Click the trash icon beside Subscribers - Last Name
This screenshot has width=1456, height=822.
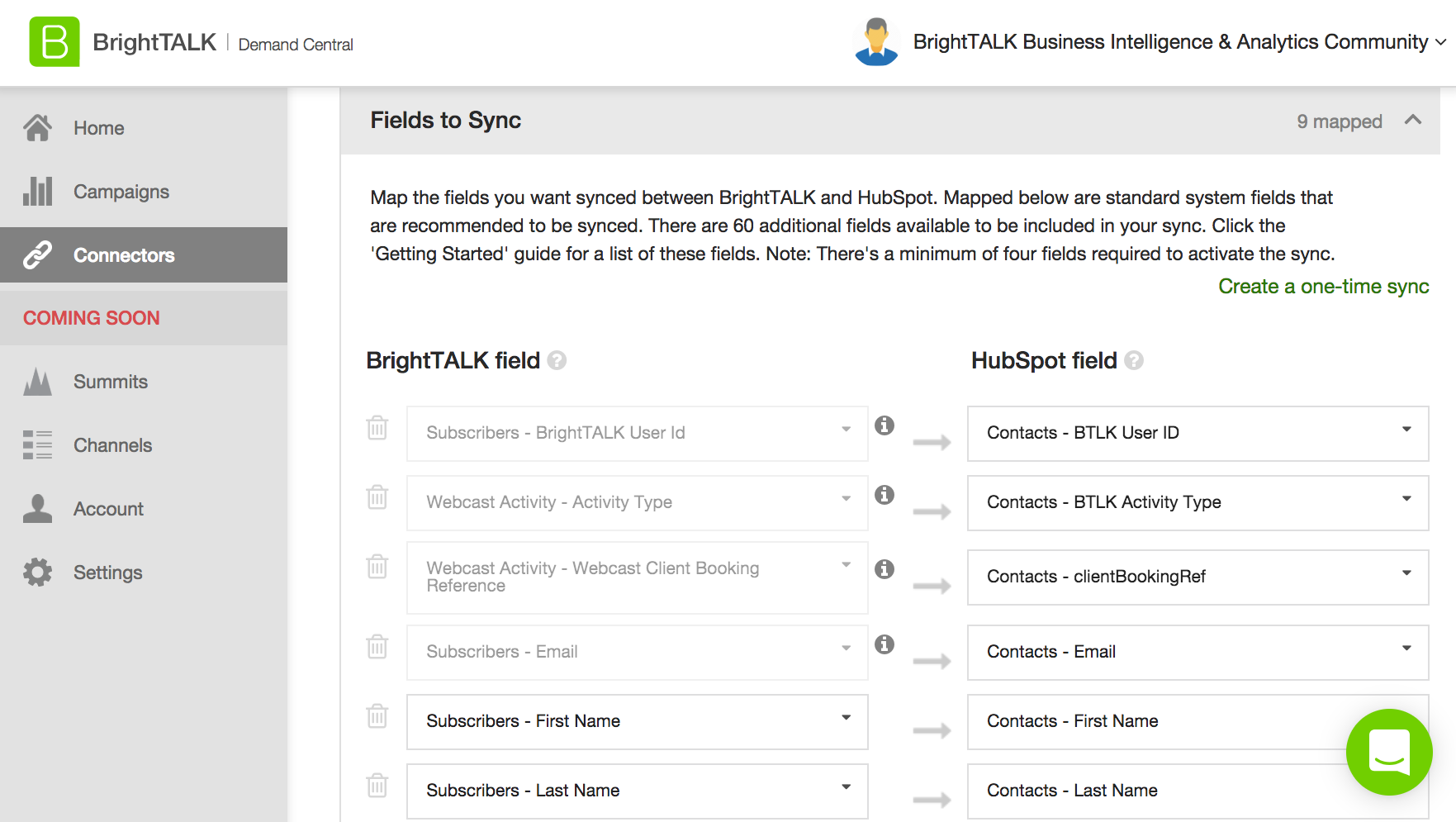pyautogui.click(x=377, y=785)
